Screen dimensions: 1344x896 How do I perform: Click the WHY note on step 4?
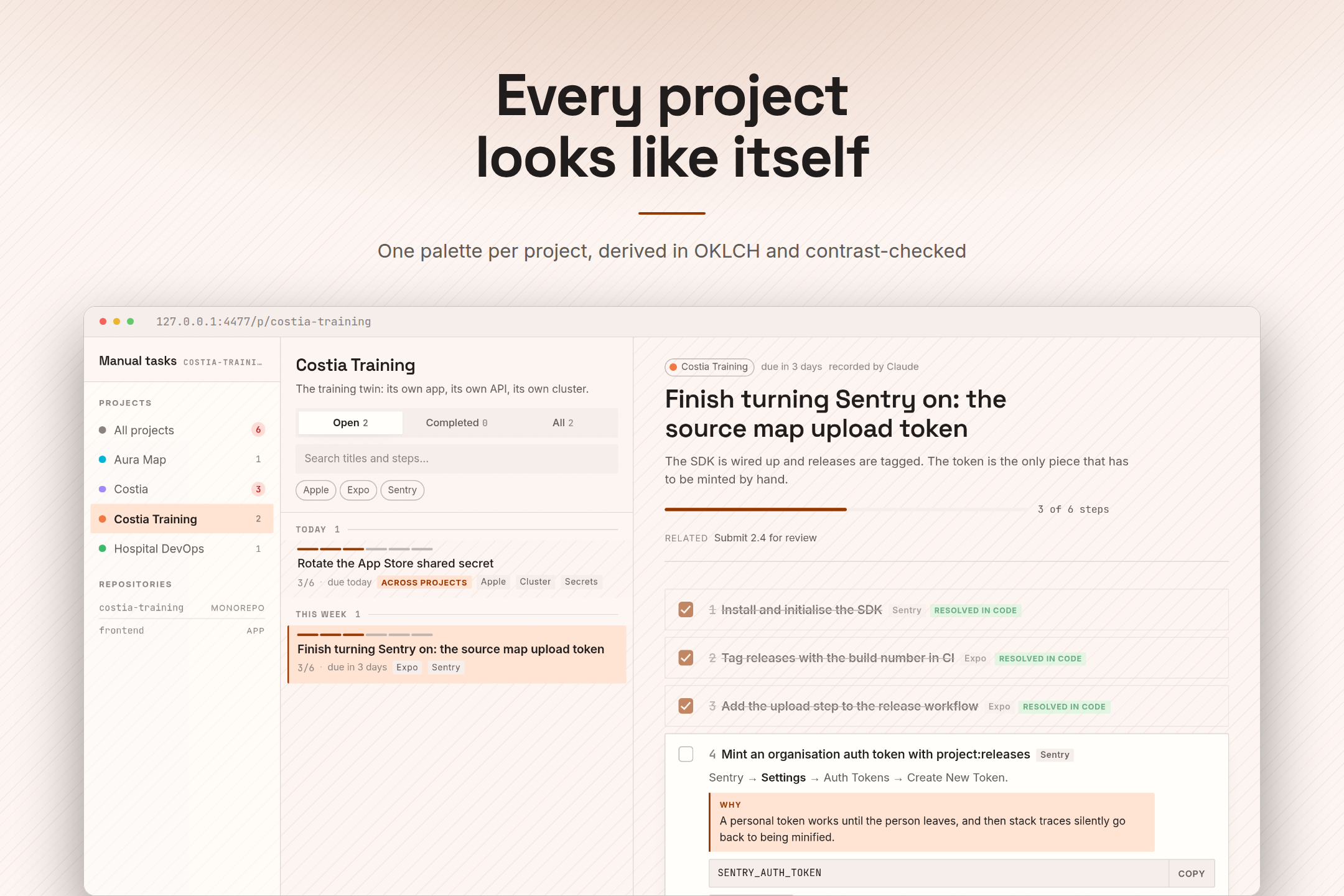[931, 822]
